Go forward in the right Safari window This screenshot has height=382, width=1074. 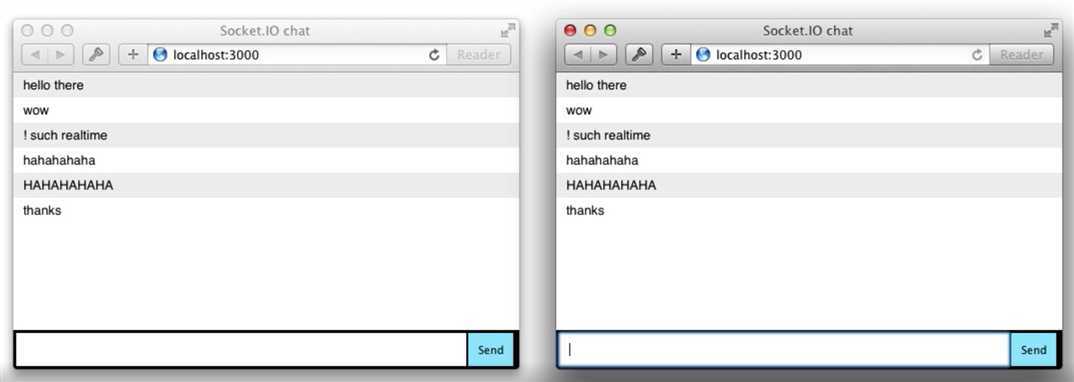(603, 55)
